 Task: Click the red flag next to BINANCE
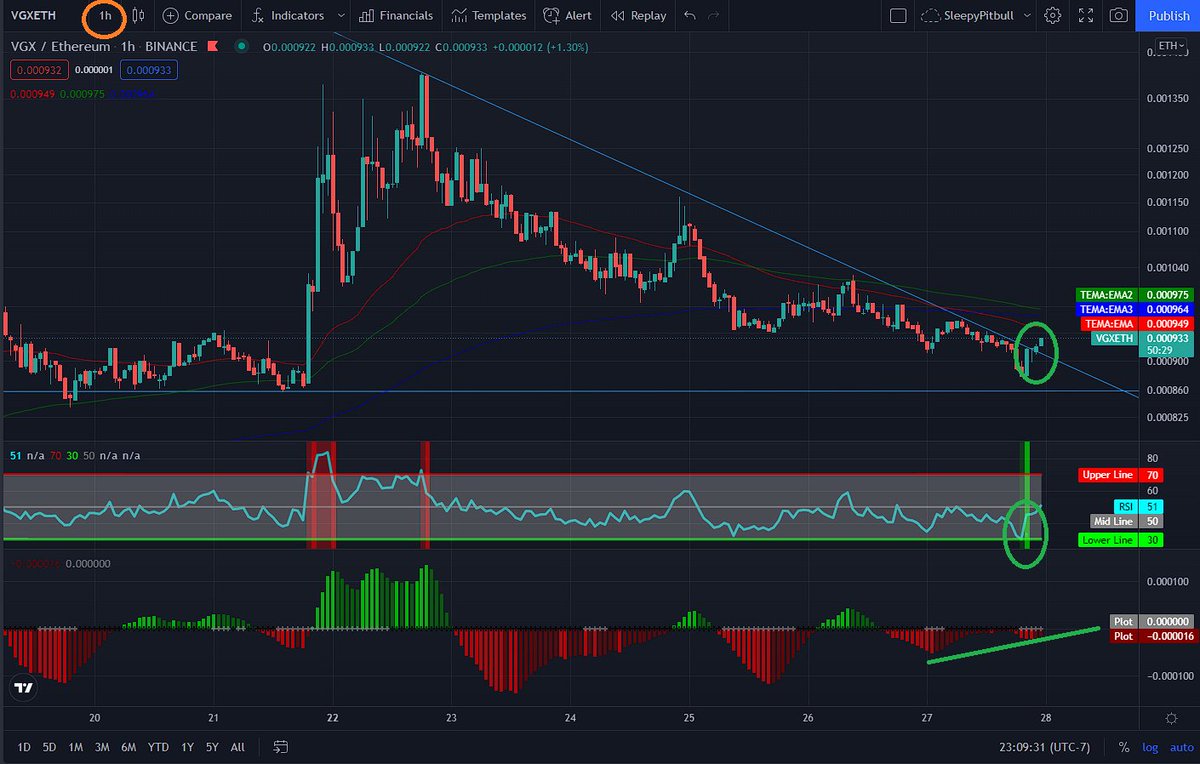pyautogui.click(x=215, y=46)
